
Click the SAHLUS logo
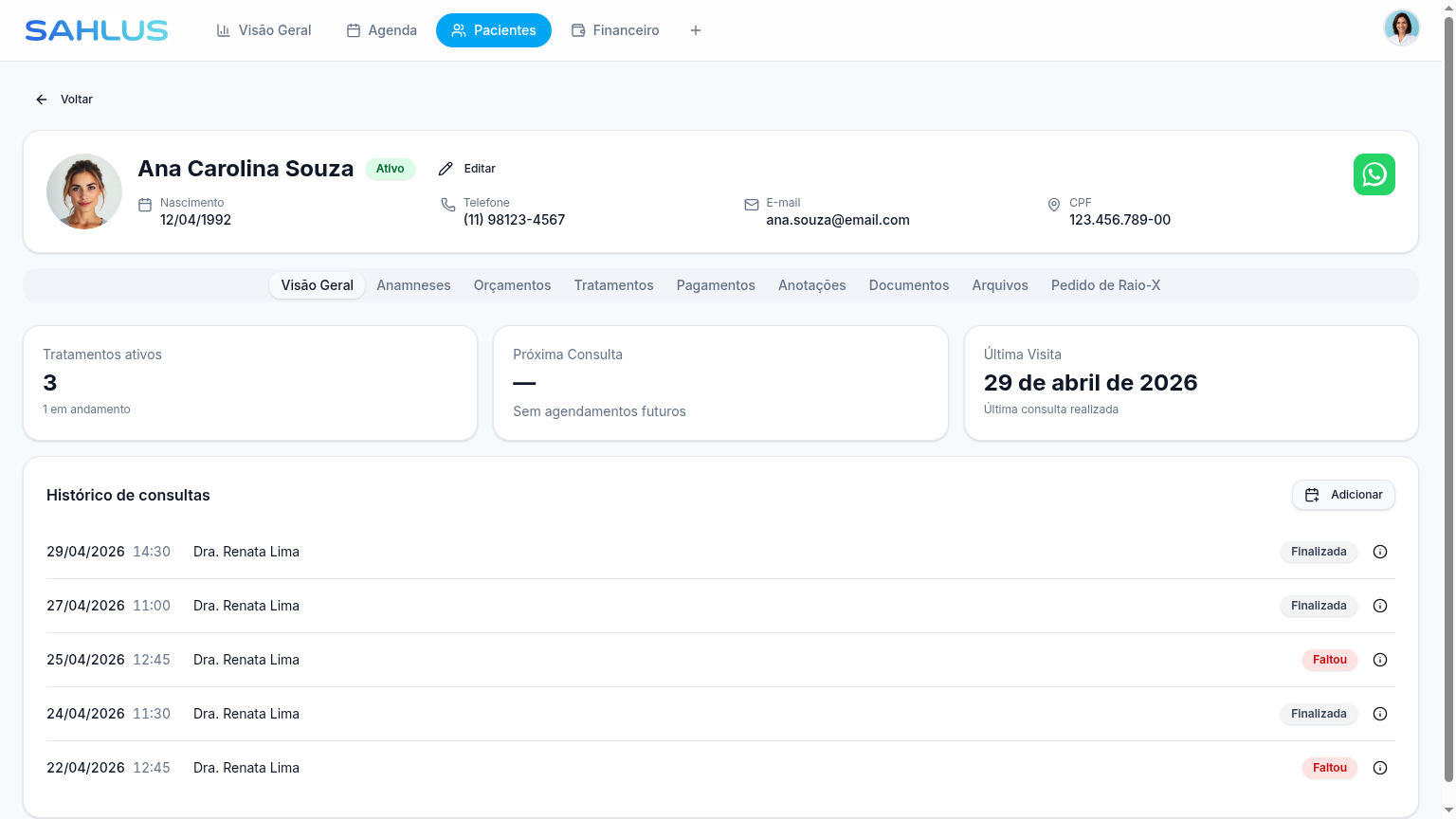click(x=97, y=30)
